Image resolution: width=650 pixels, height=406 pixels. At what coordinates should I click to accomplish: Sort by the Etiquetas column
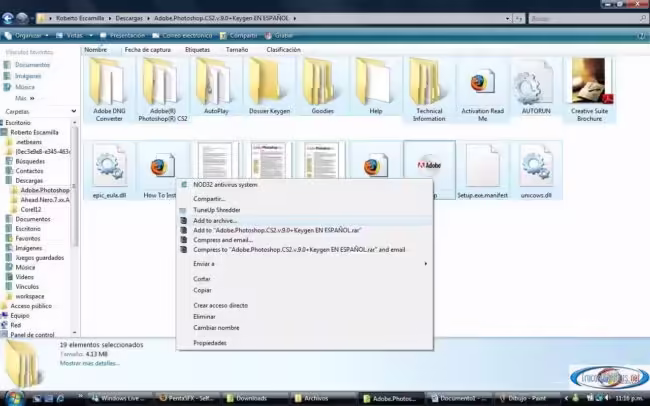[x=197, y=49]
